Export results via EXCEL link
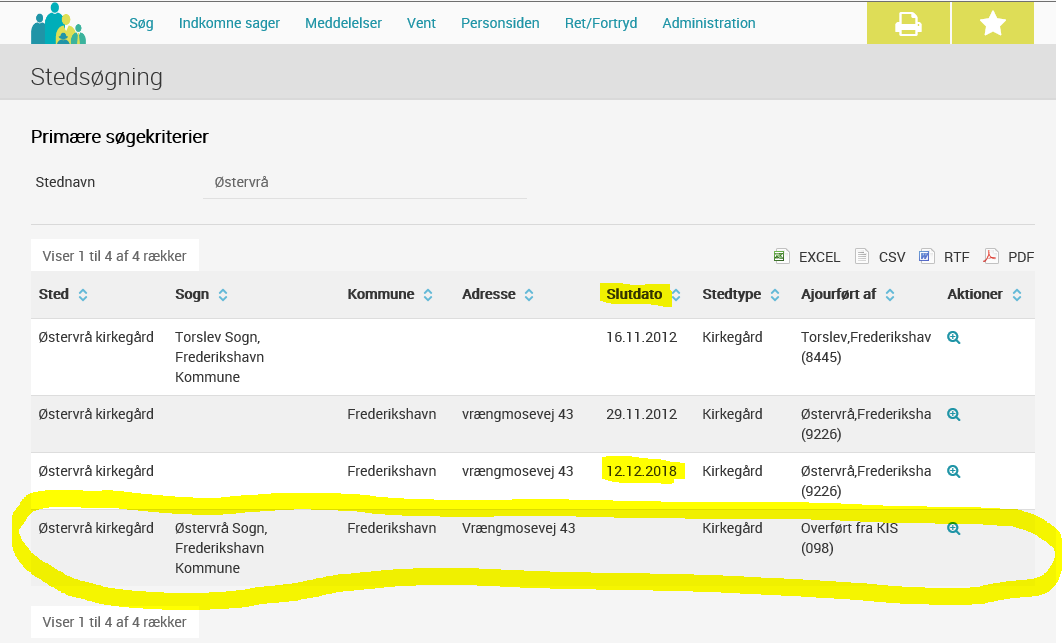This screenshot has width=1062, height=643. coord(820,257)
